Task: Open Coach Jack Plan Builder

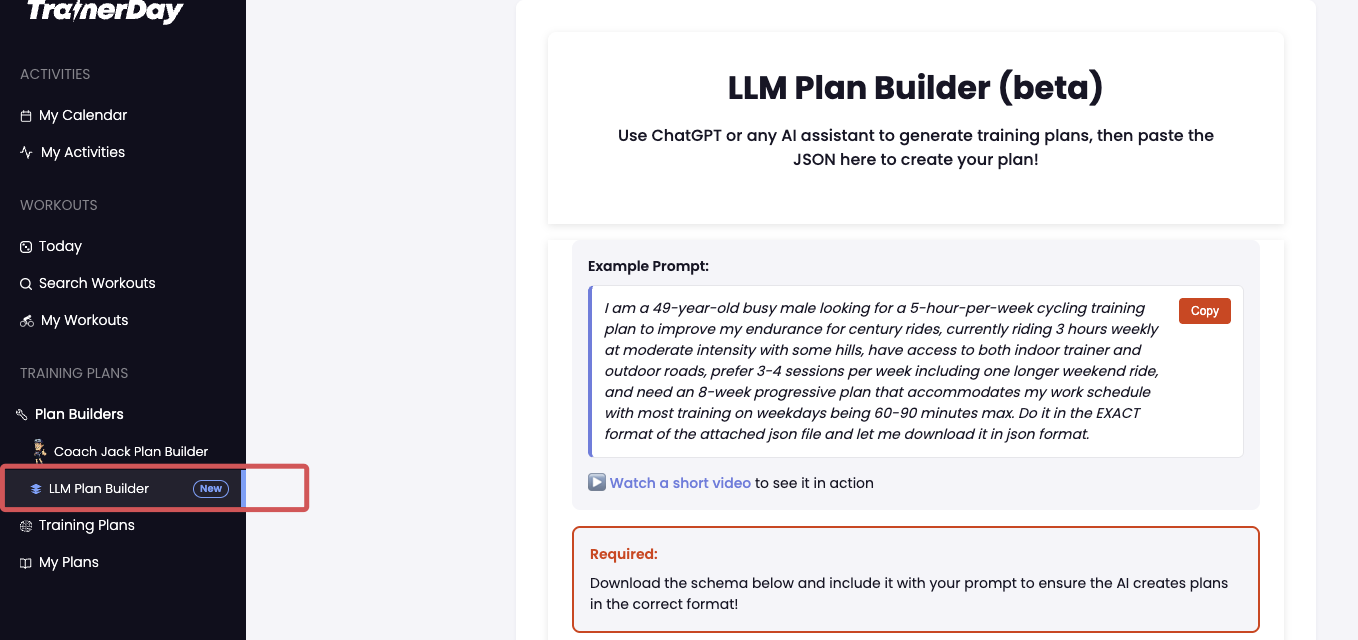Action: (131, 452)
